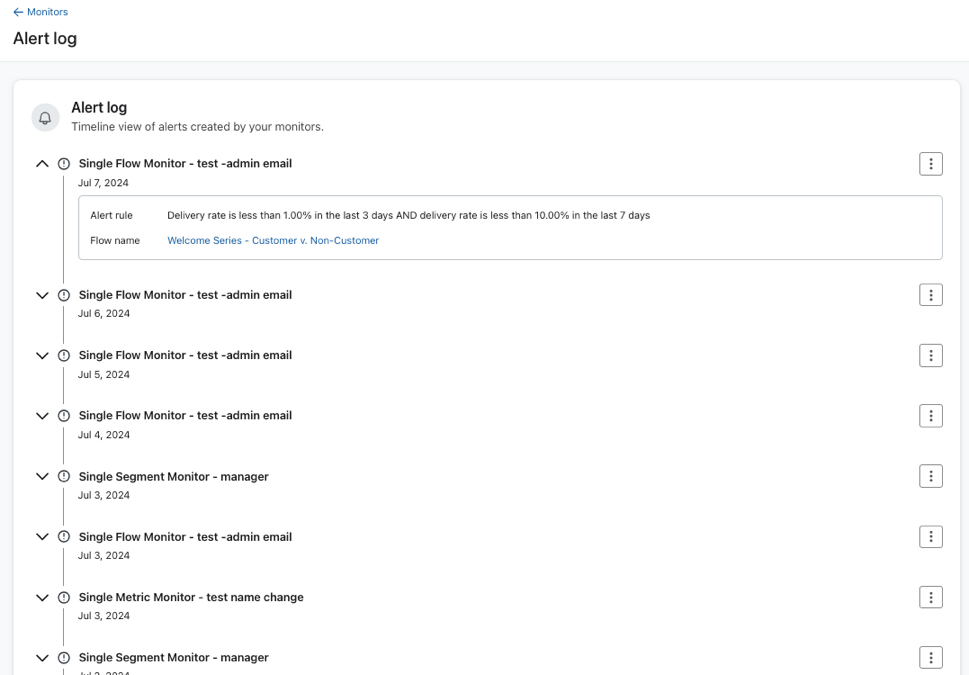This screenshot has width=969, height=675.
Task: Expand the bottom Single Segment Monitor entry
Action: click(42, 657)
